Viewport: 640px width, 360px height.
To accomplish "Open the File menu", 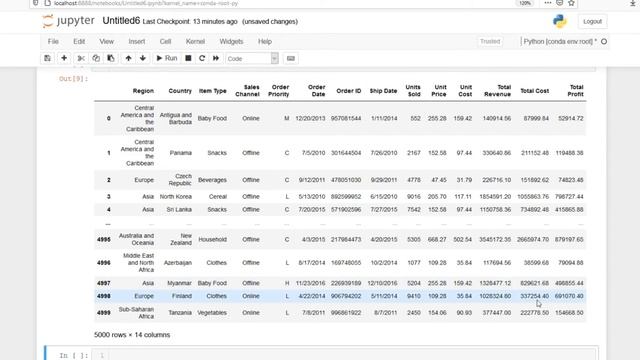I will tap(53, 42).
